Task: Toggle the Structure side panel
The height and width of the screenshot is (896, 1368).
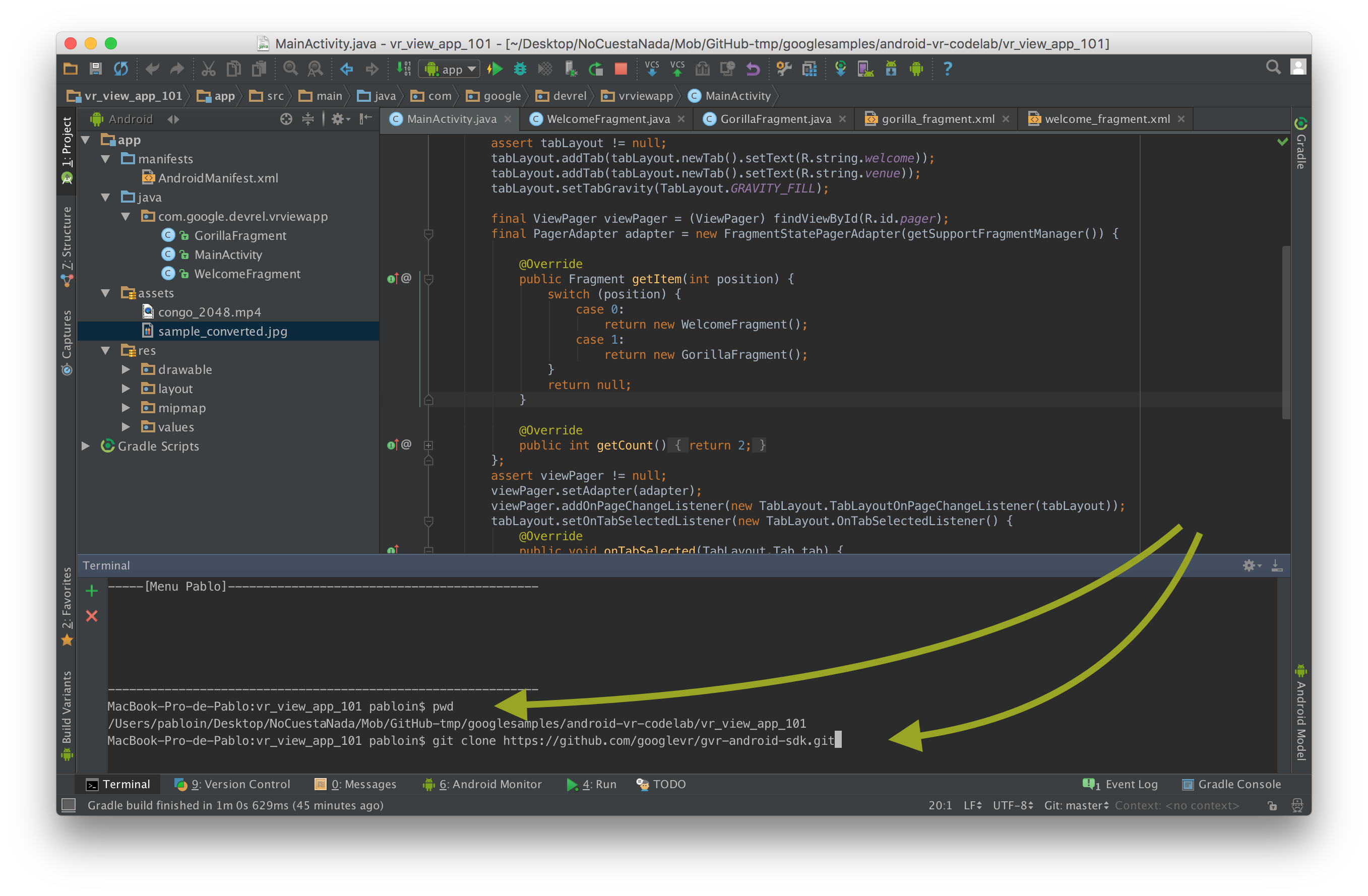Action: (67, 246)
